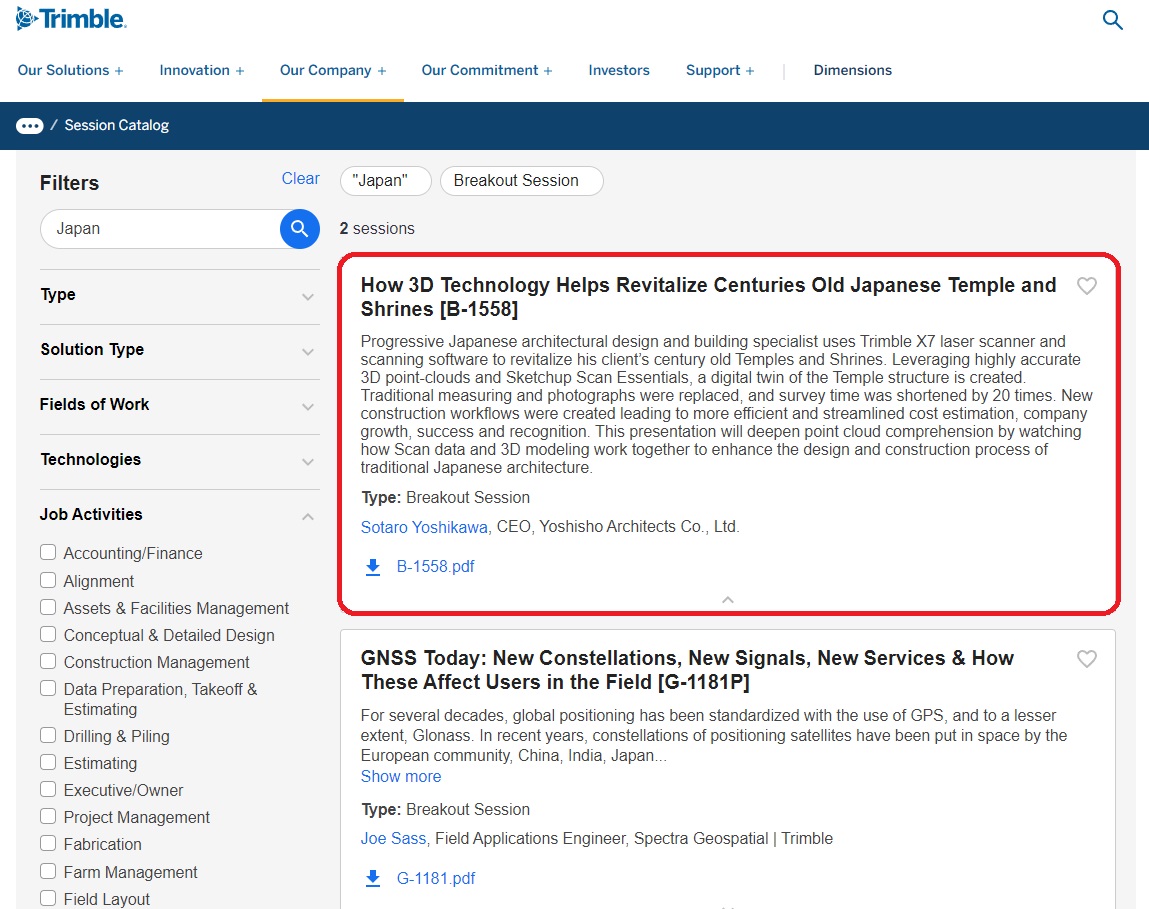Expand Fields of Work filter
1149x909 pixels.
pyautogui.click(x=180, y=405)
